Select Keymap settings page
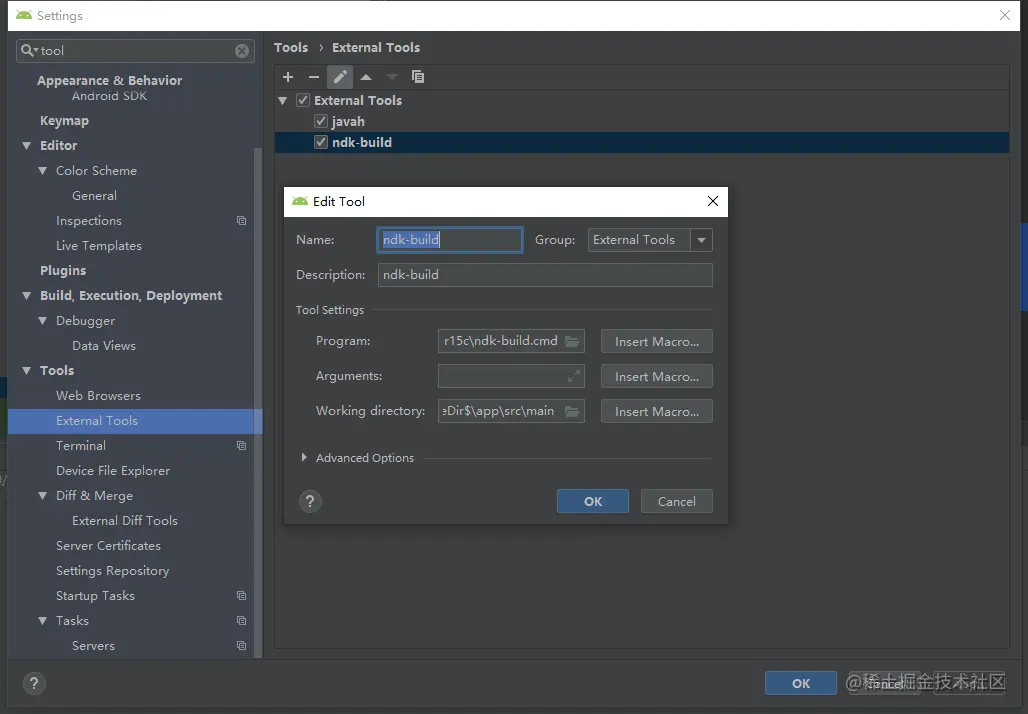1028x714 pixels. tap(64, 121)
